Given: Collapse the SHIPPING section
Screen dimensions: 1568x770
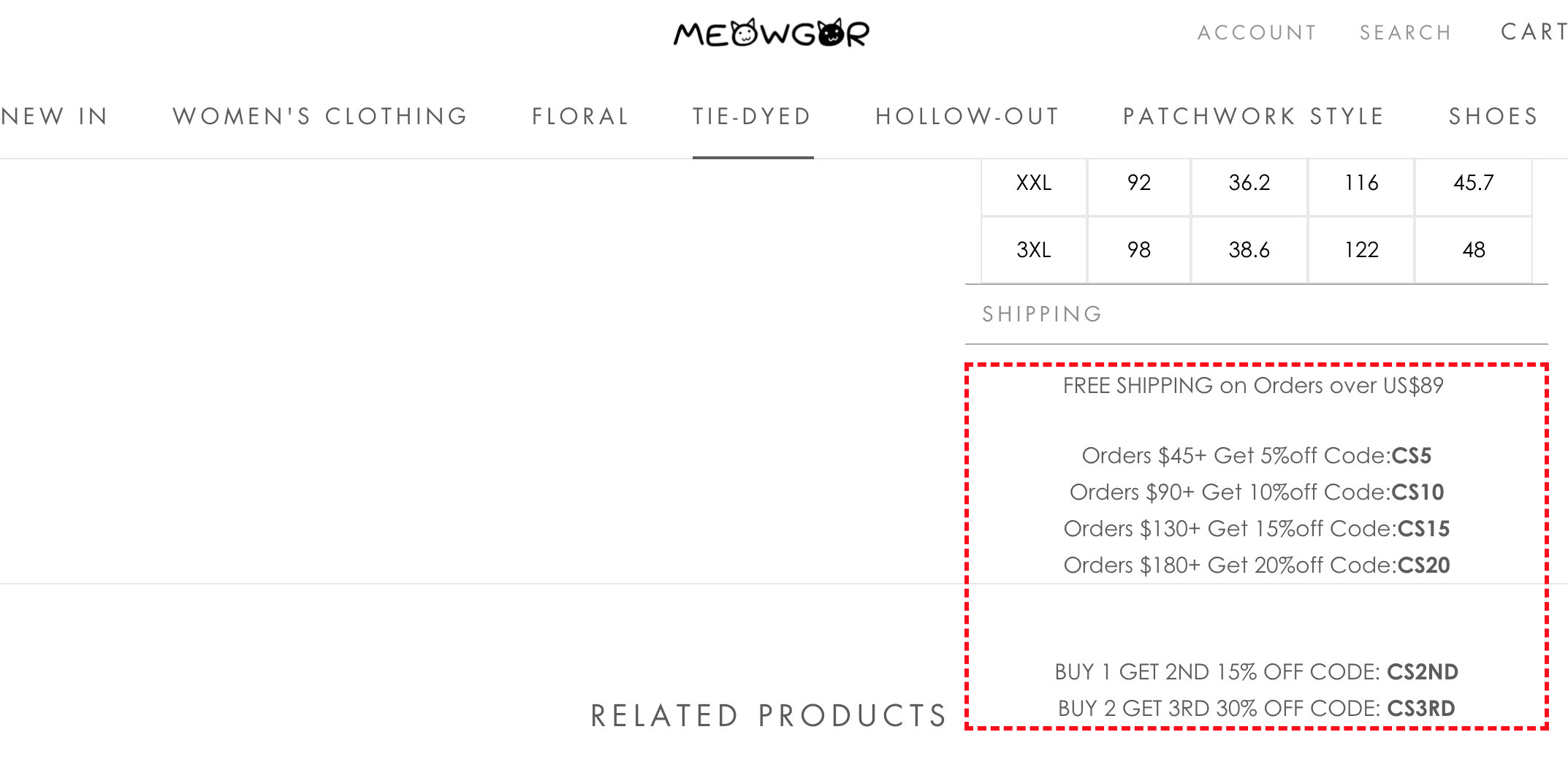Looking at the screenshot, I should tap(1256, 314).
